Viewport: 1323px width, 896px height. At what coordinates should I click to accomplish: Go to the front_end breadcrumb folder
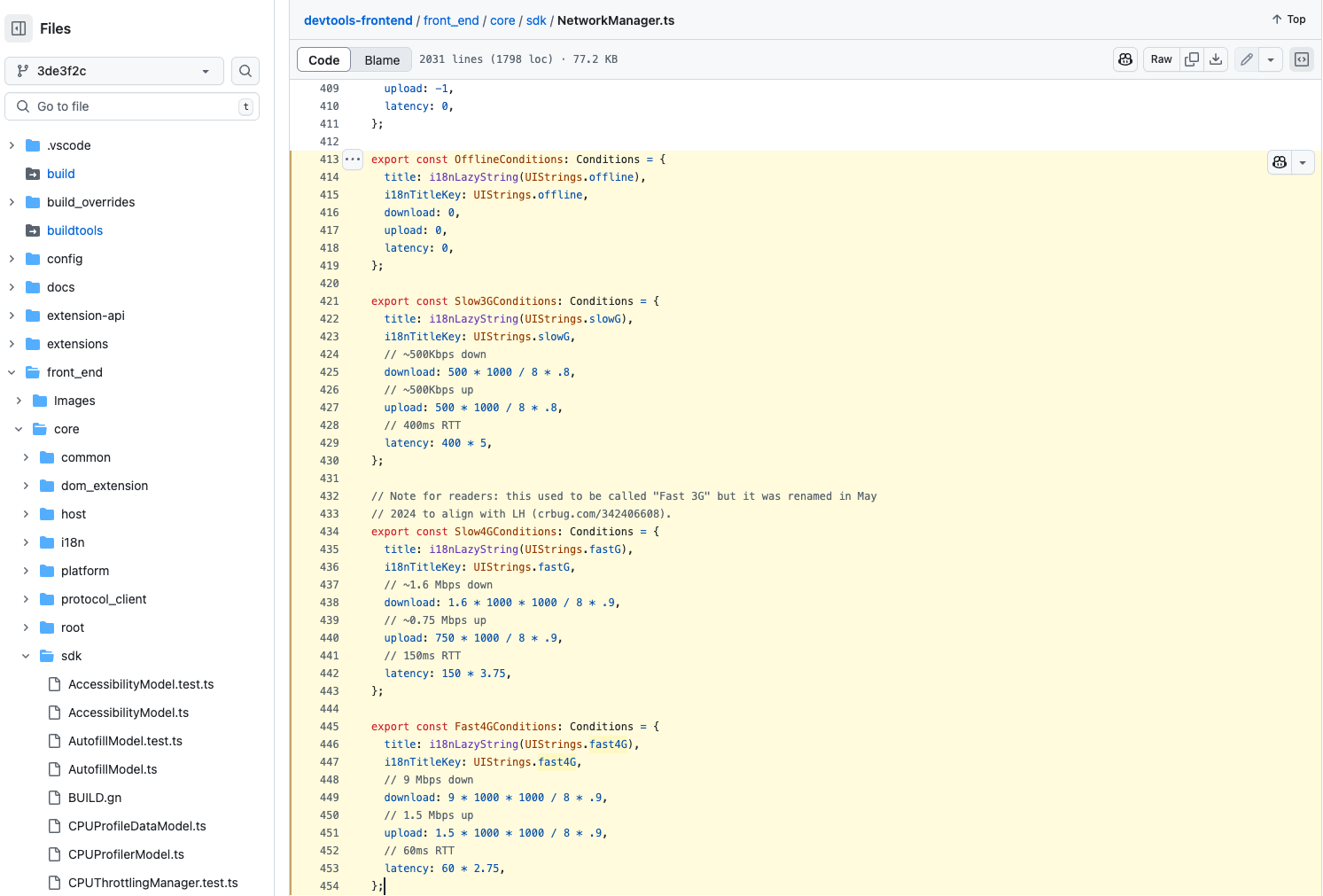(451, 20)
